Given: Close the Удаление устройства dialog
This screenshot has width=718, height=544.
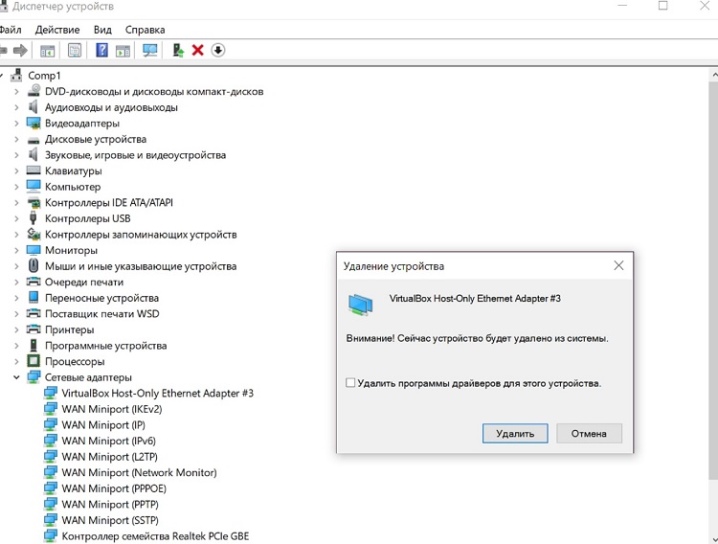Looking at the screenshot, I should 619,266.
